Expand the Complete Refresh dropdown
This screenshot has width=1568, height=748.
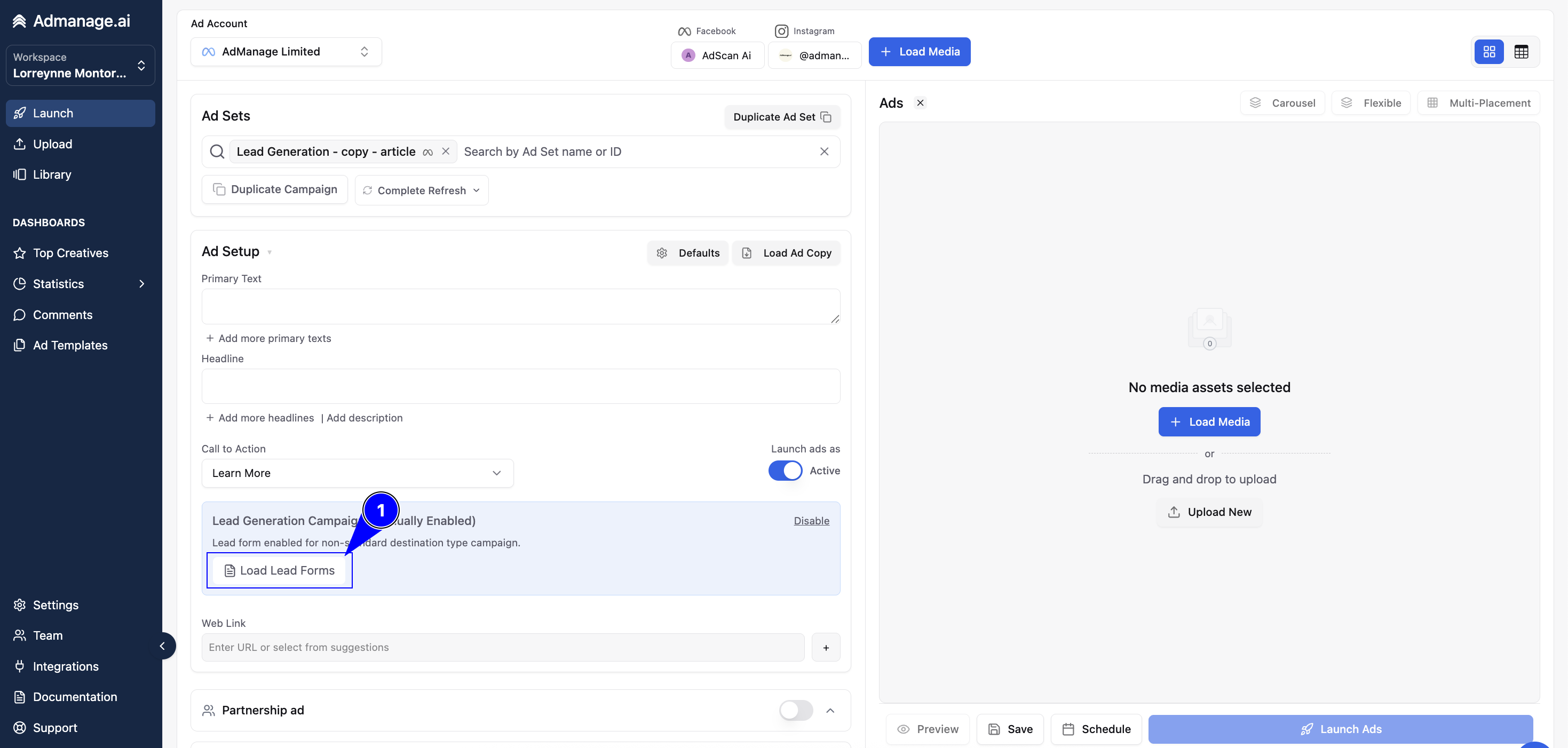pyautogui.click(x=421, y=190)
